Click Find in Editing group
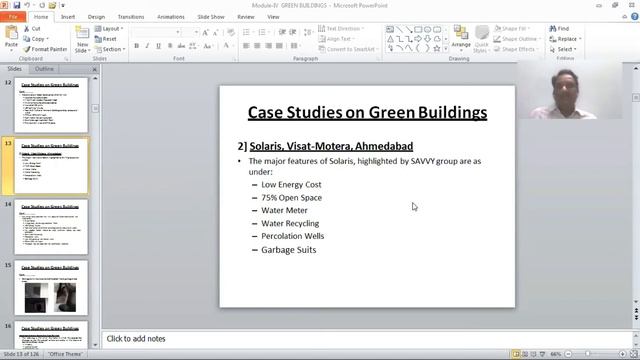 pos(559,29)
